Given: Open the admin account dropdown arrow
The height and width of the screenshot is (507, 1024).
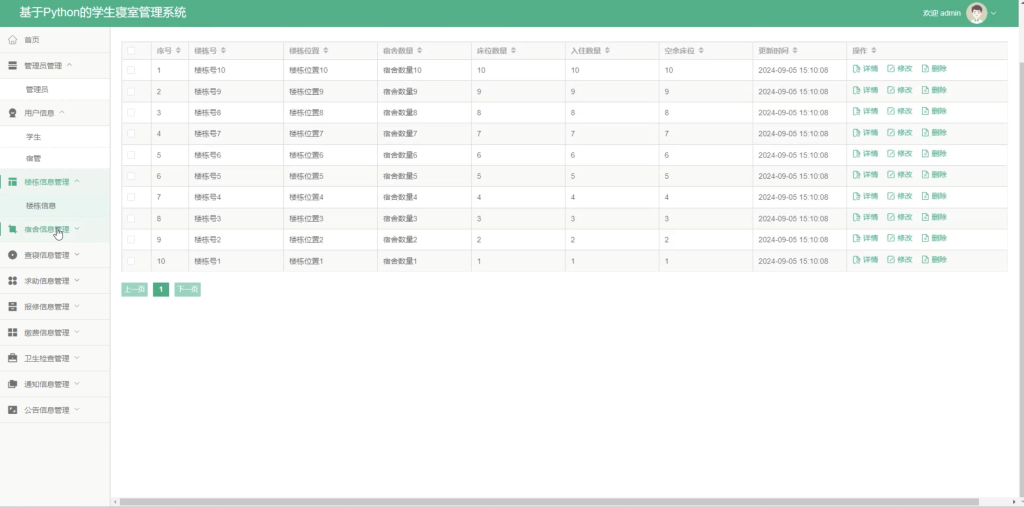Looking at the screenshot, I should (994, 13).
